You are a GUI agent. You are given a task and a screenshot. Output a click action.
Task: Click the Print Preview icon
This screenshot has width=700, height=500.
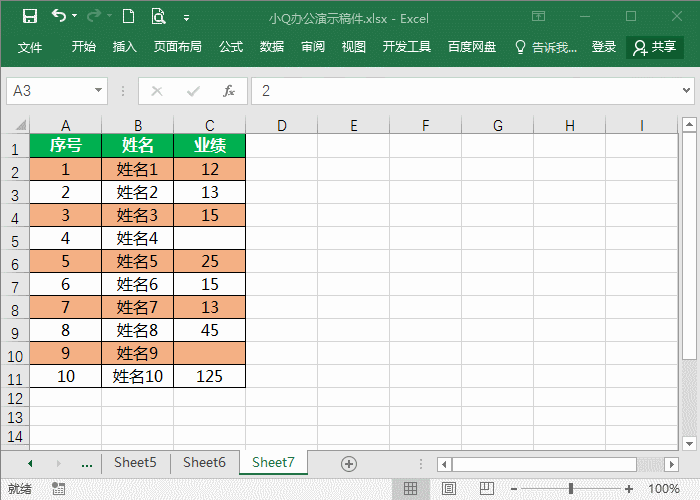click(158, 17)
